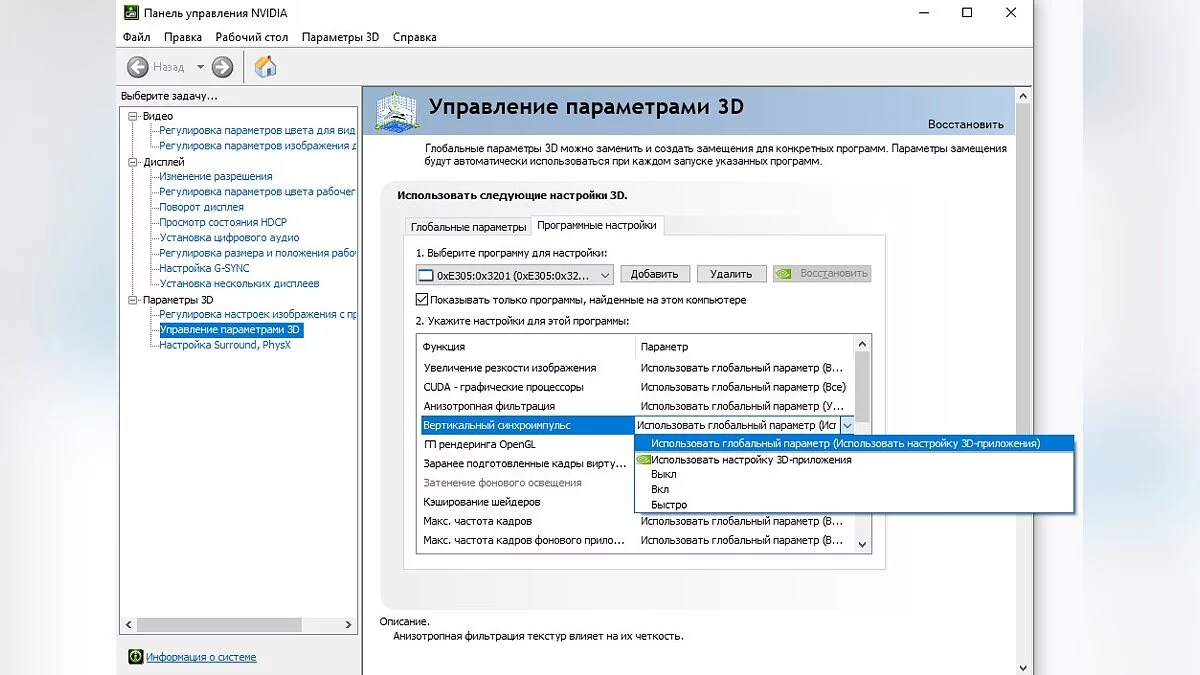Select Регулировка размера и положения рабочего стола
1200x675 pixels.
coord(257,253)
